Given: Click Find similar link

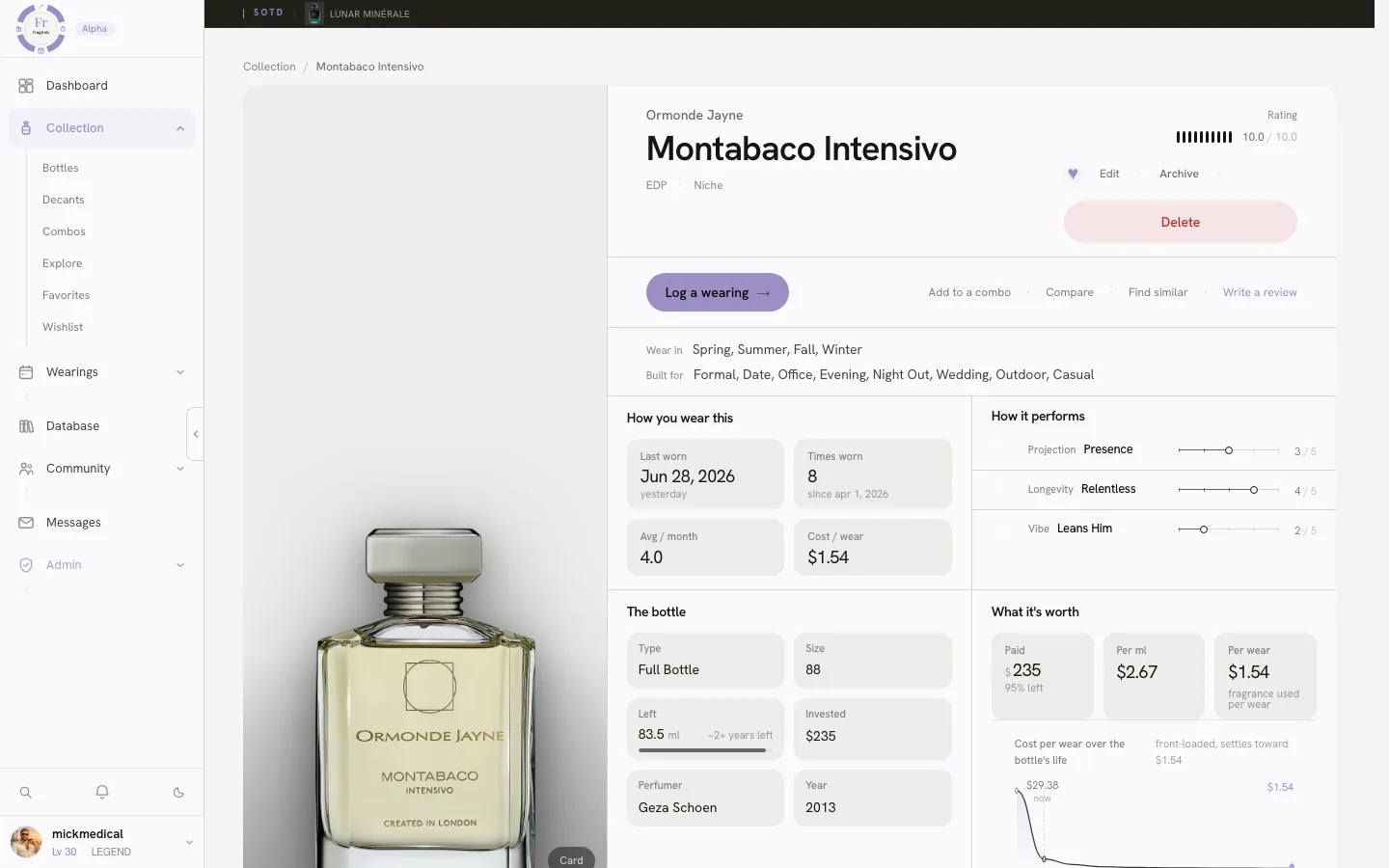Looking at the screenshot, I should tap(1157, 292).
